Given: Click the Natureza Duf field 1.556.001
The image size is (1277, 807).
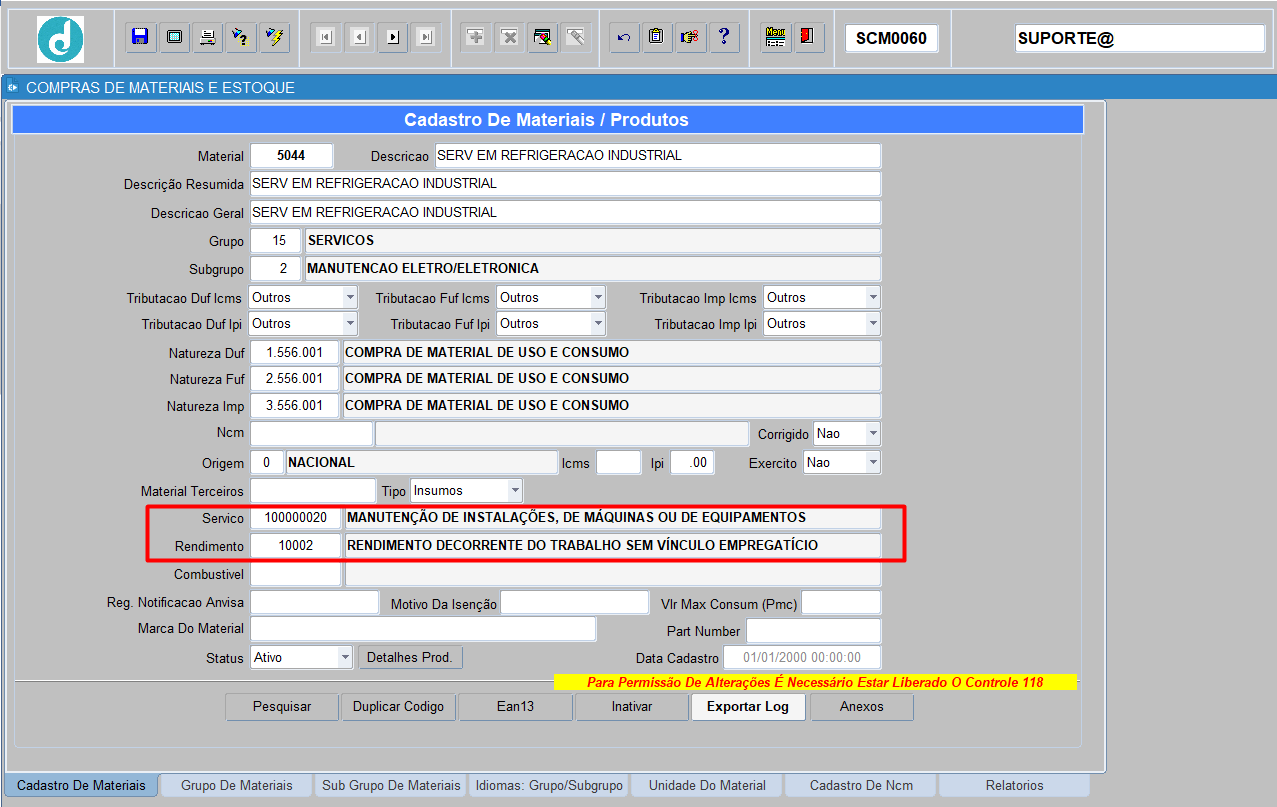Looking at the screenshot, I should 295,353.
